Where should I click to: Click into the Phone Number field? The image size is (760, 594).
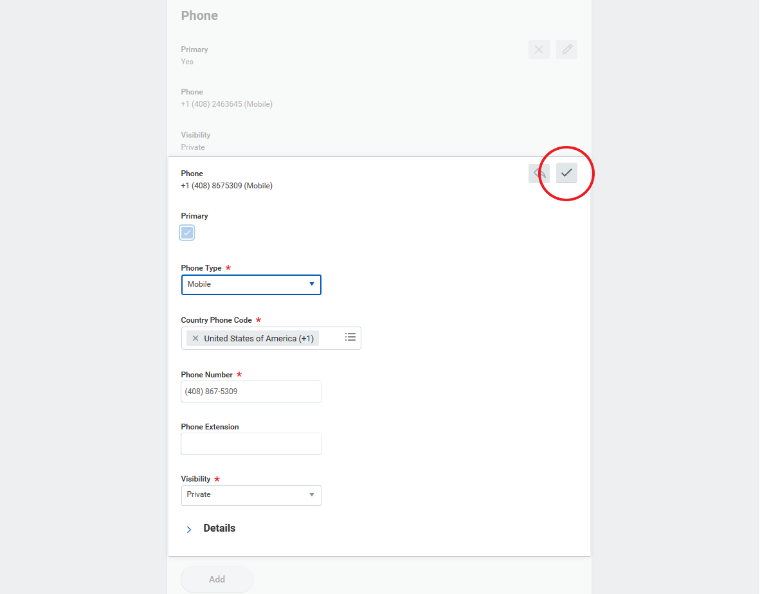251,391
